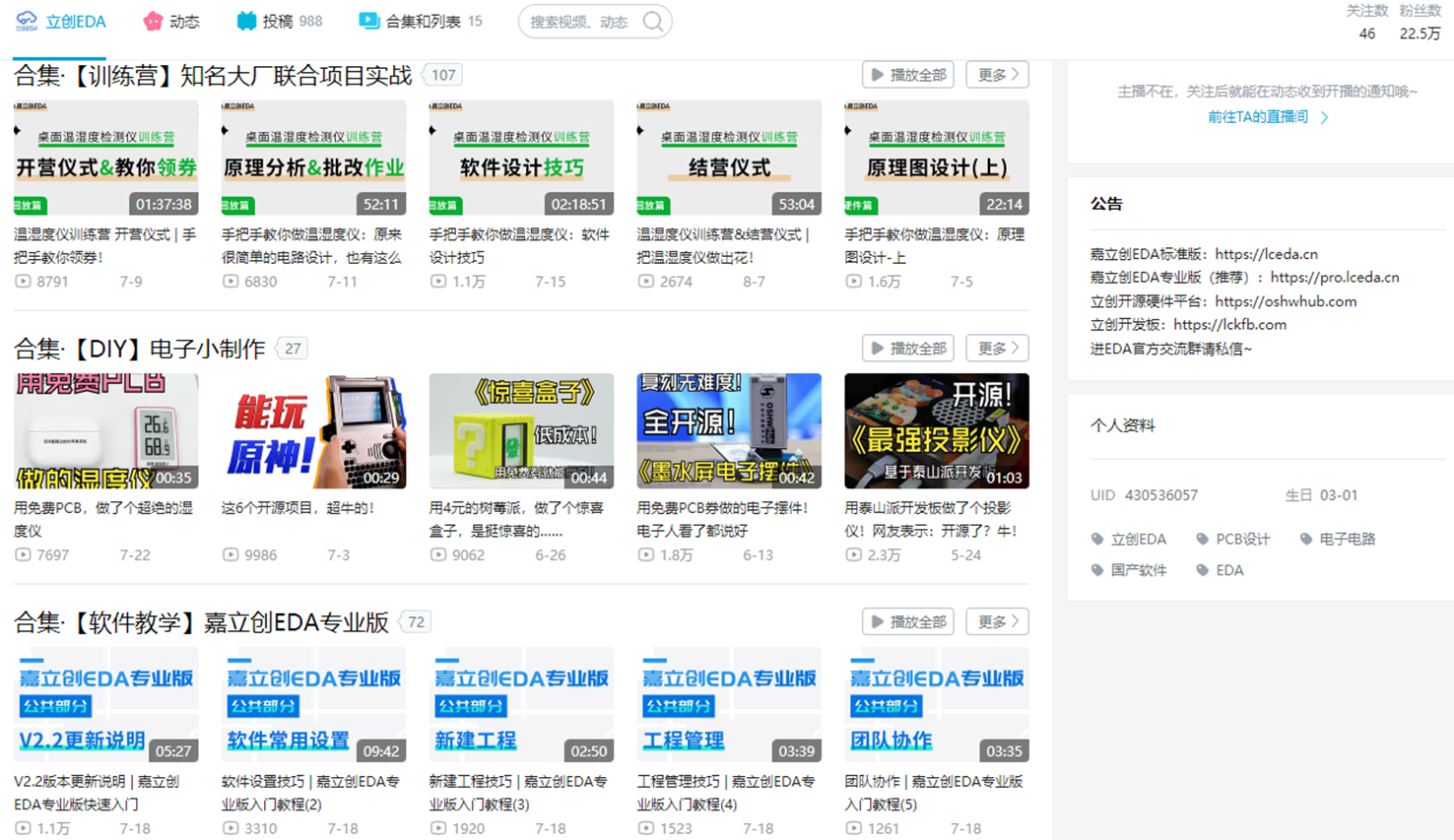
Task: Click announcement line with https://lckfb.com
Action: (x=1188, y=325)
